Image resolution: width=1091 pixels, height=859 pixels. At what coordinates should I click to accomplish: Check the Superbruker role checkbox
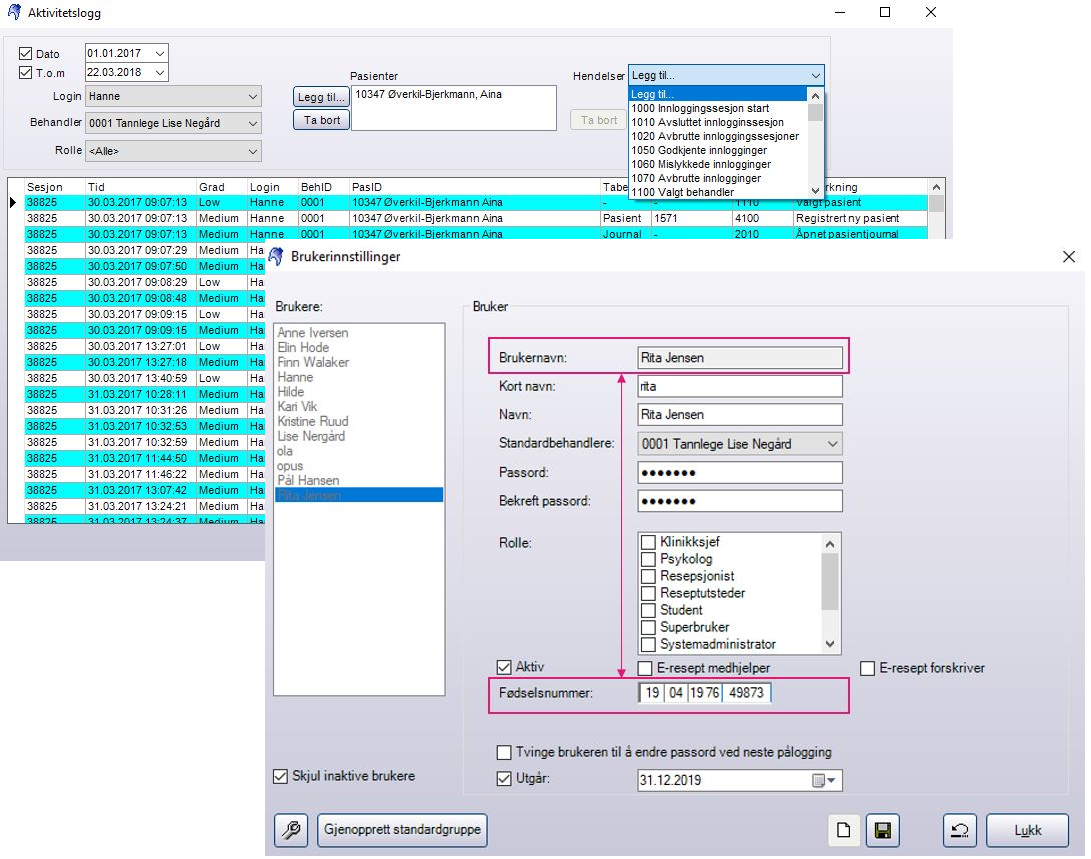click(x=648, y=627)
